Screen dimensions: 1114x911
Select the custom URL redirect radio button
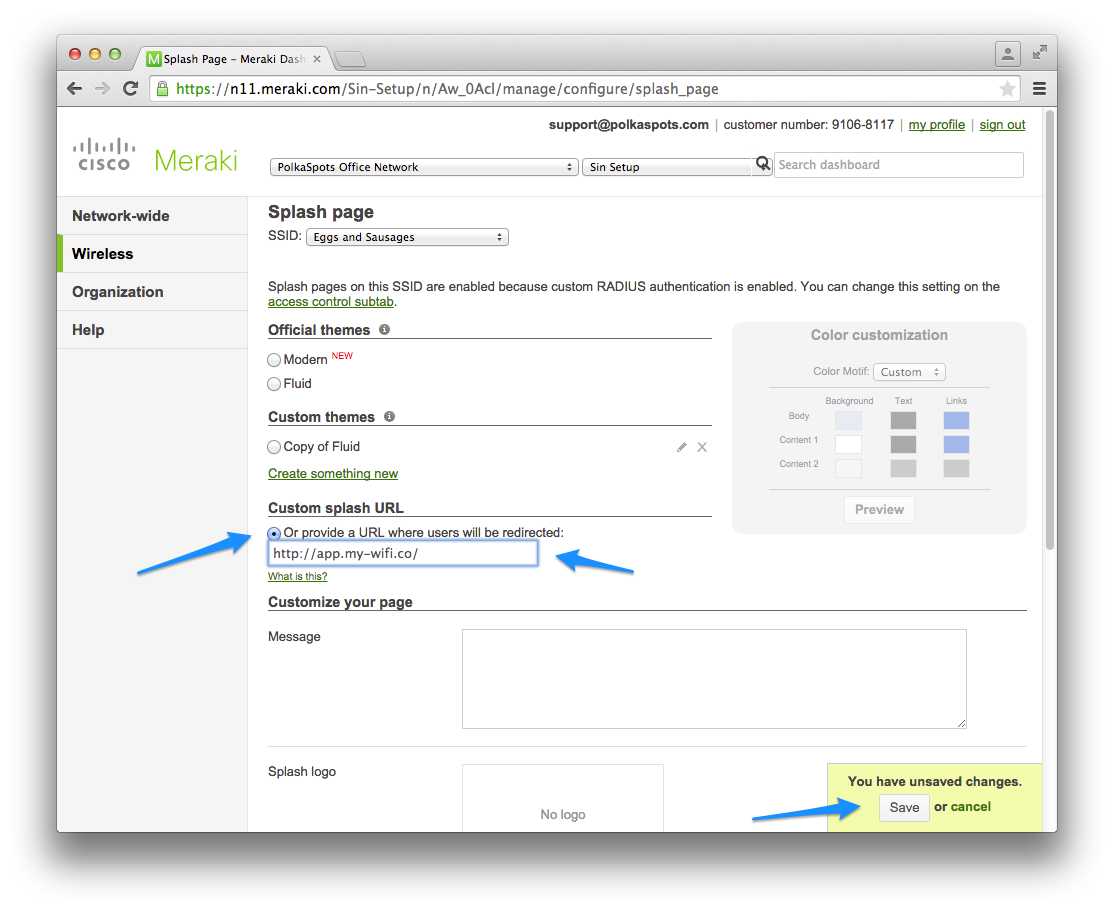pos(274,533)
